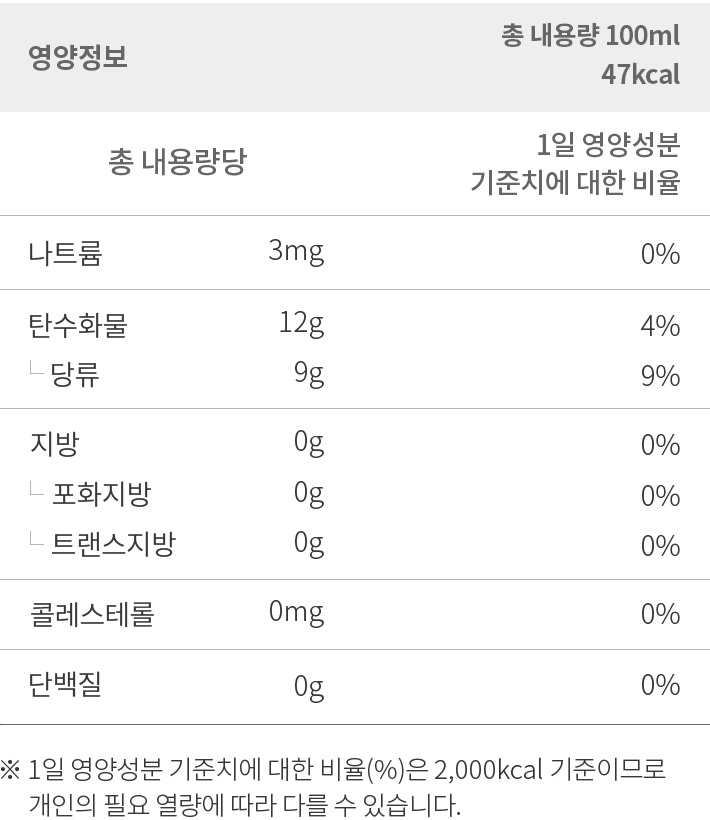Image resolution: width=710 pixels, height=820 pixels.
Task: Click the 12g carbohydrate amount
Action: coord(301,324)
